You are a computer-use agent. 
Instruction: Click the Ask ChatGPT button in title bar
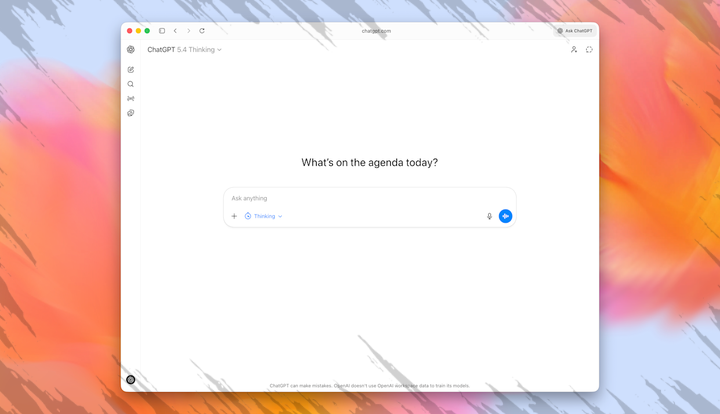575,31
